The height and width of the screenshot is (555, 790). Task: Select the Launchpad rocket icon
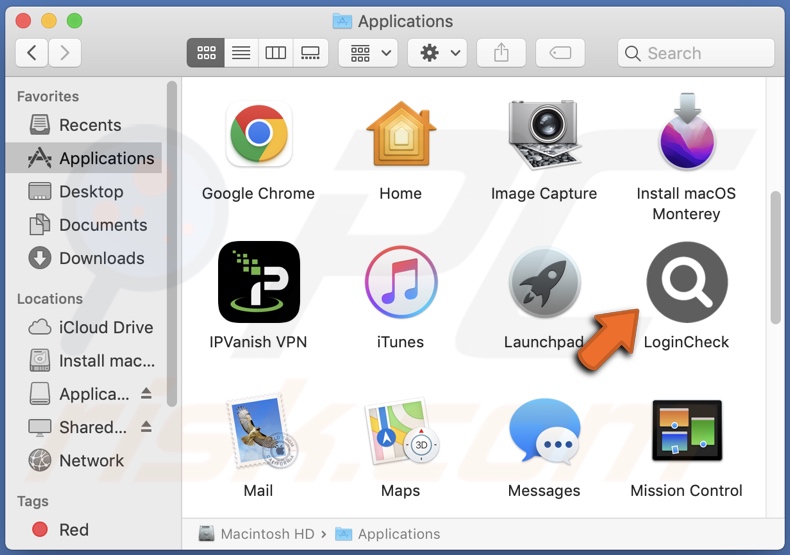pos(544,282)
